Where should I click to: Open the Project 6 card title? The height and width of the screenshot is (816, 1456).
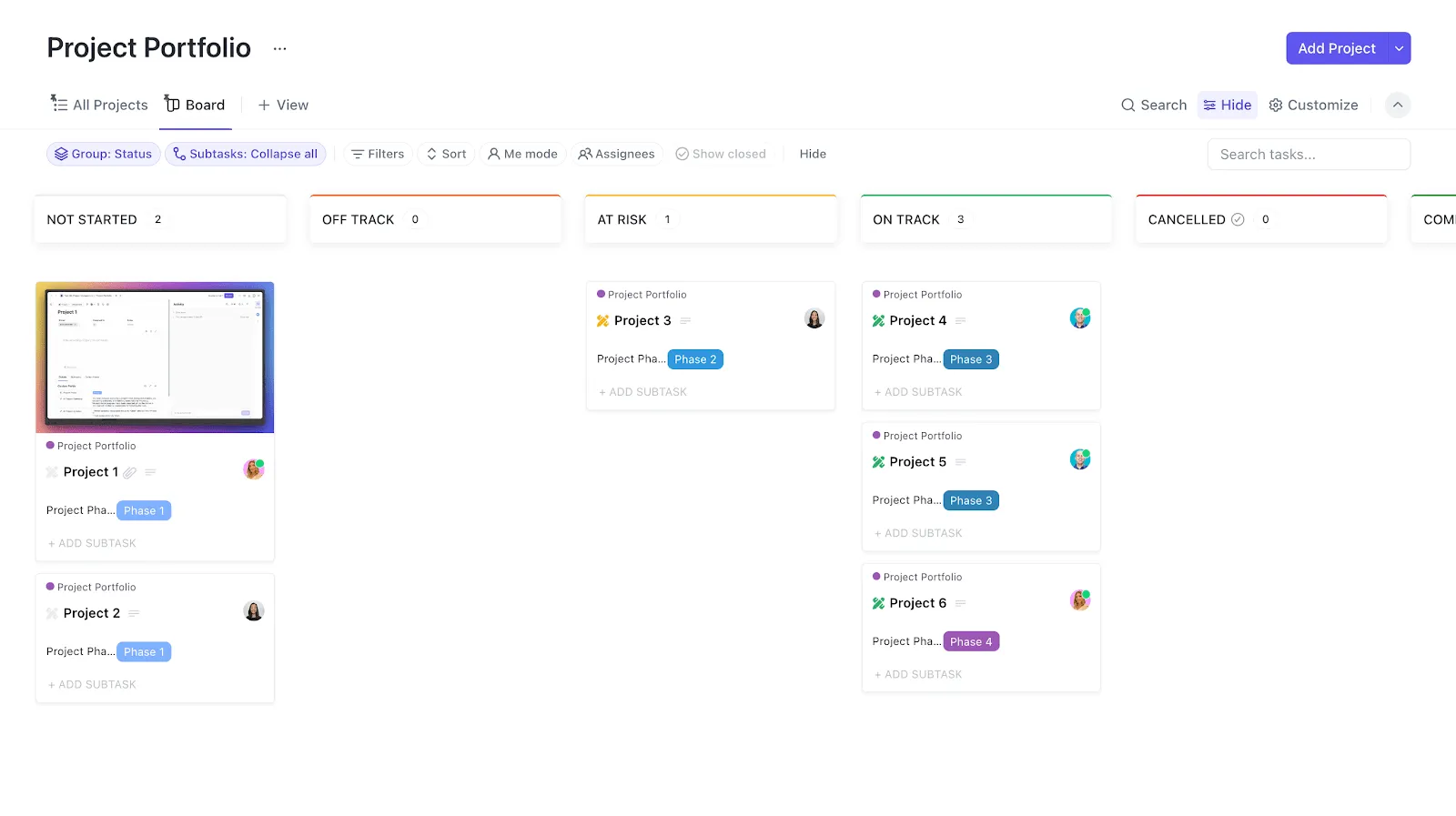click(x=918, y=602)
